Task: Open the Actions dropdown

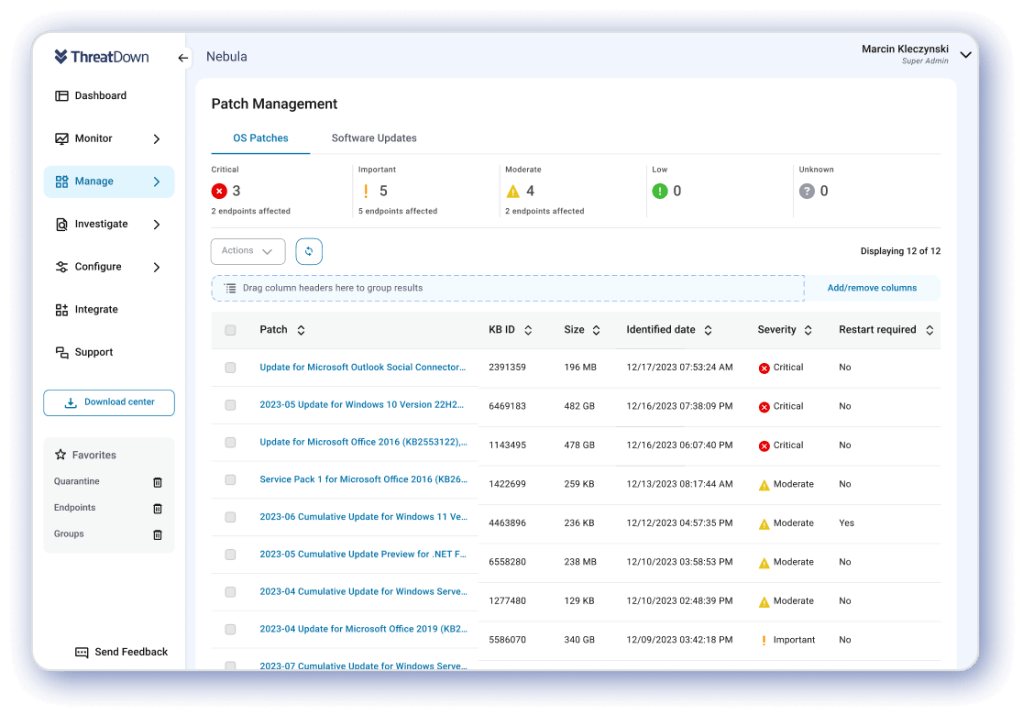Action: coord(248,251)
